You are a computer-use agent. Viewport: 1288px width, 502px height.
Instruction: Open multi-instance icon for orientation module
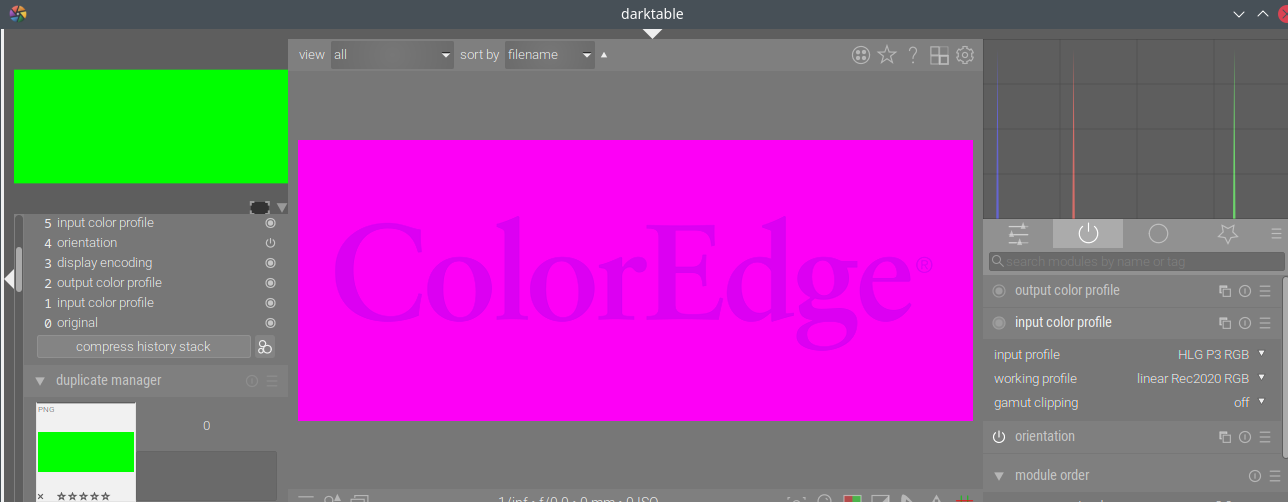[1225, 437]
